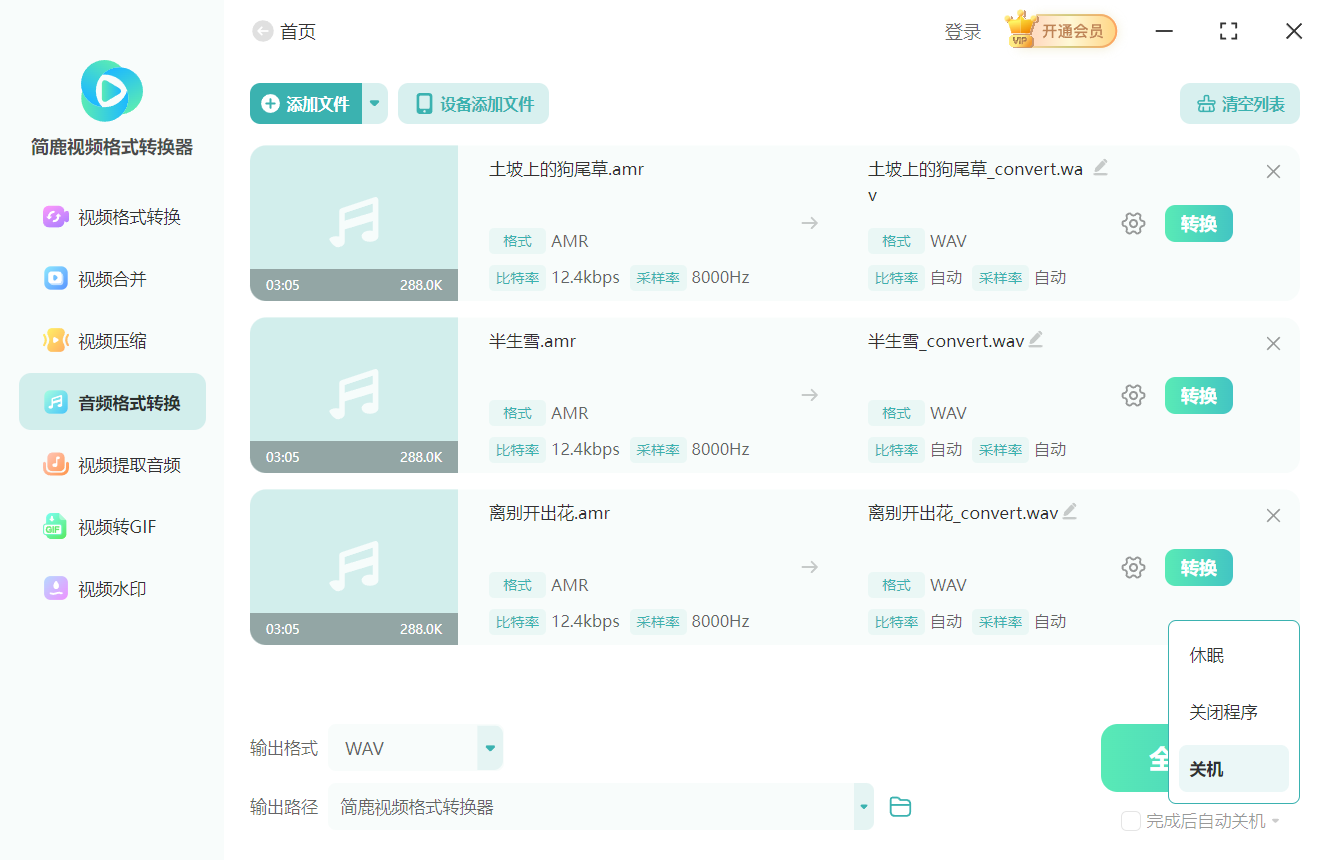Expand the 添加文件 dropdown arrow
Viewport: 1326px width, 860px height.
coord(375,103)
